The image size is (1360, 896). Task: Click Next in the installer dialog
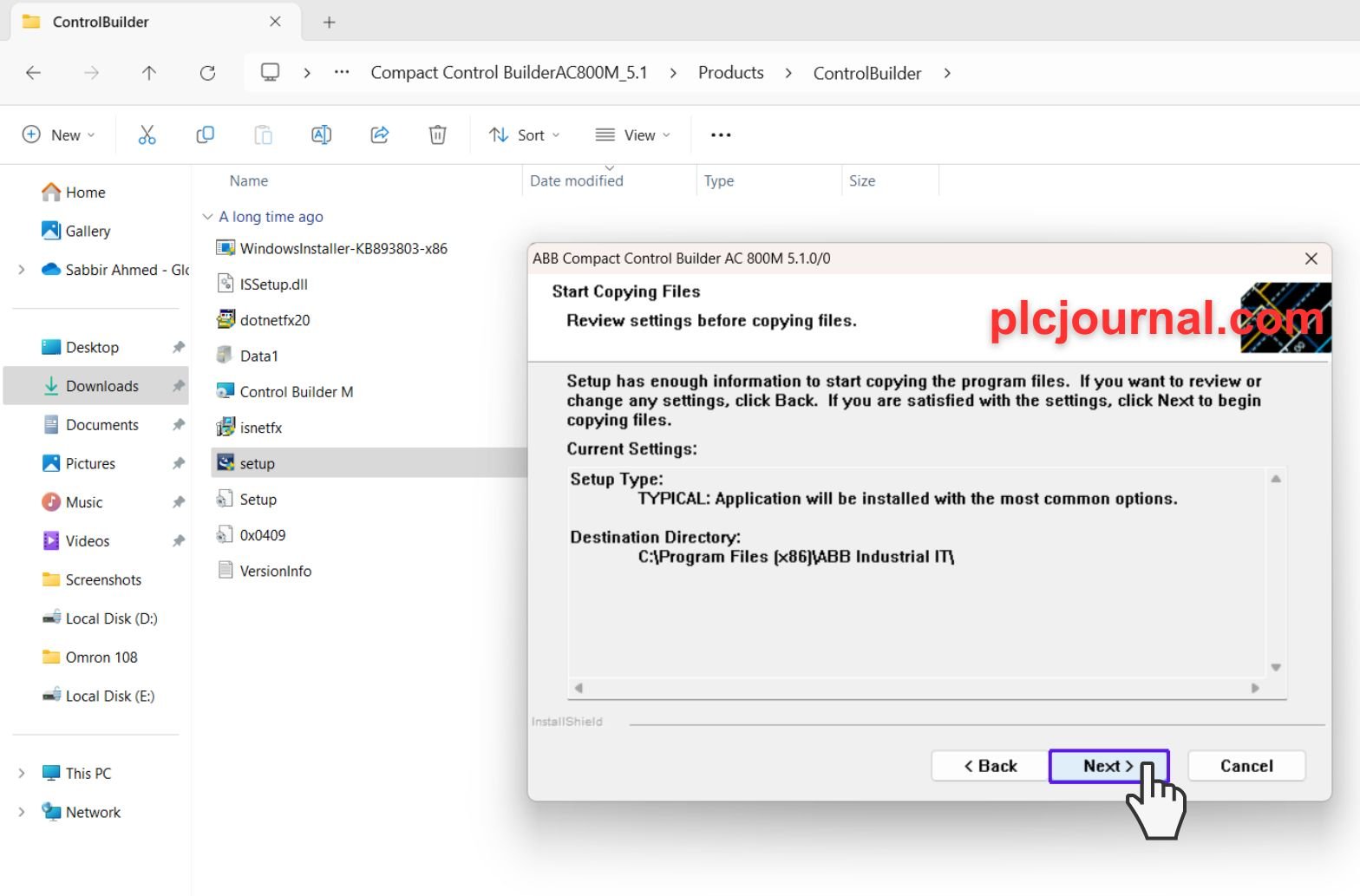tap(1108, 766)
